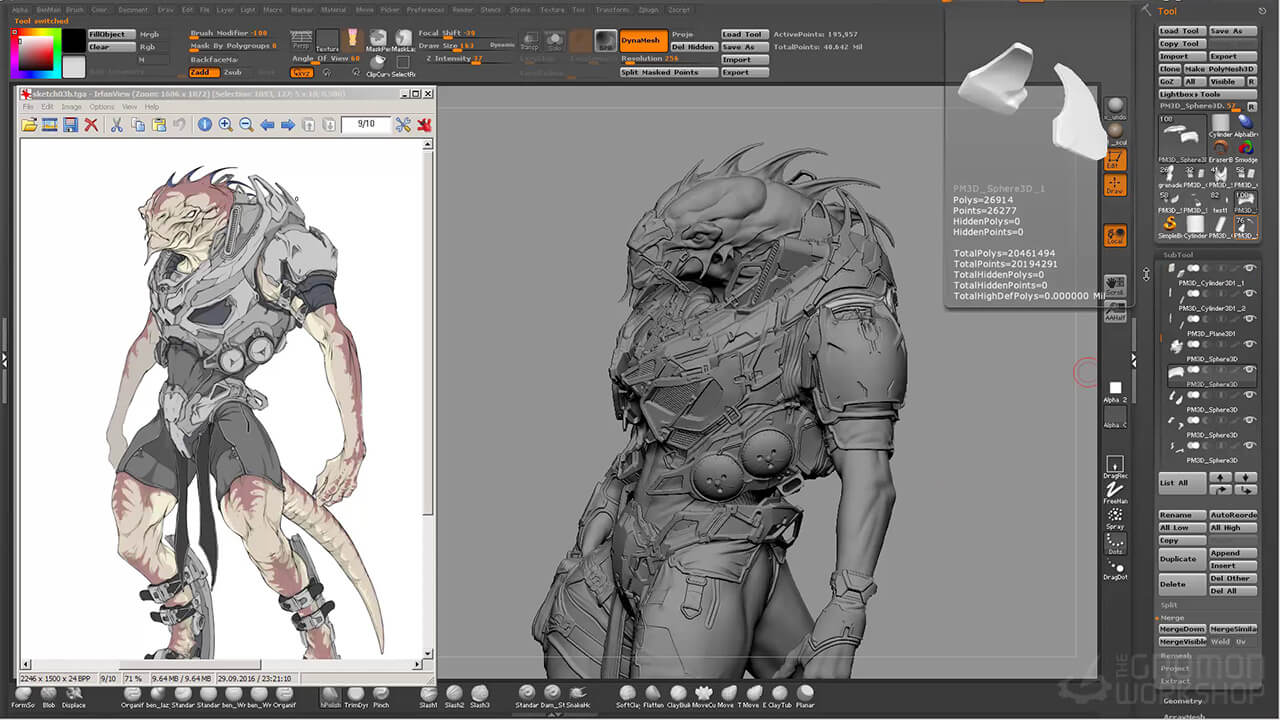The image size is (1280, 720).
Task: Select the Draw mode icon
Action: [x=1115, y=185]
